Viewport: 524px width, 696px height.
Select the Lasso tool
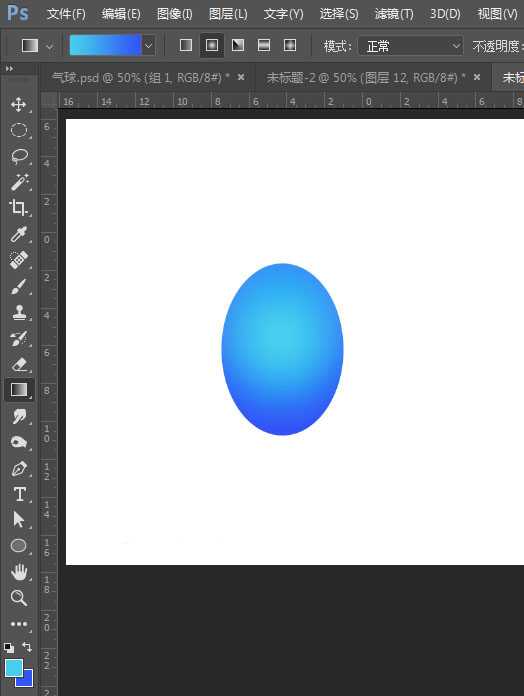point(19,156)
